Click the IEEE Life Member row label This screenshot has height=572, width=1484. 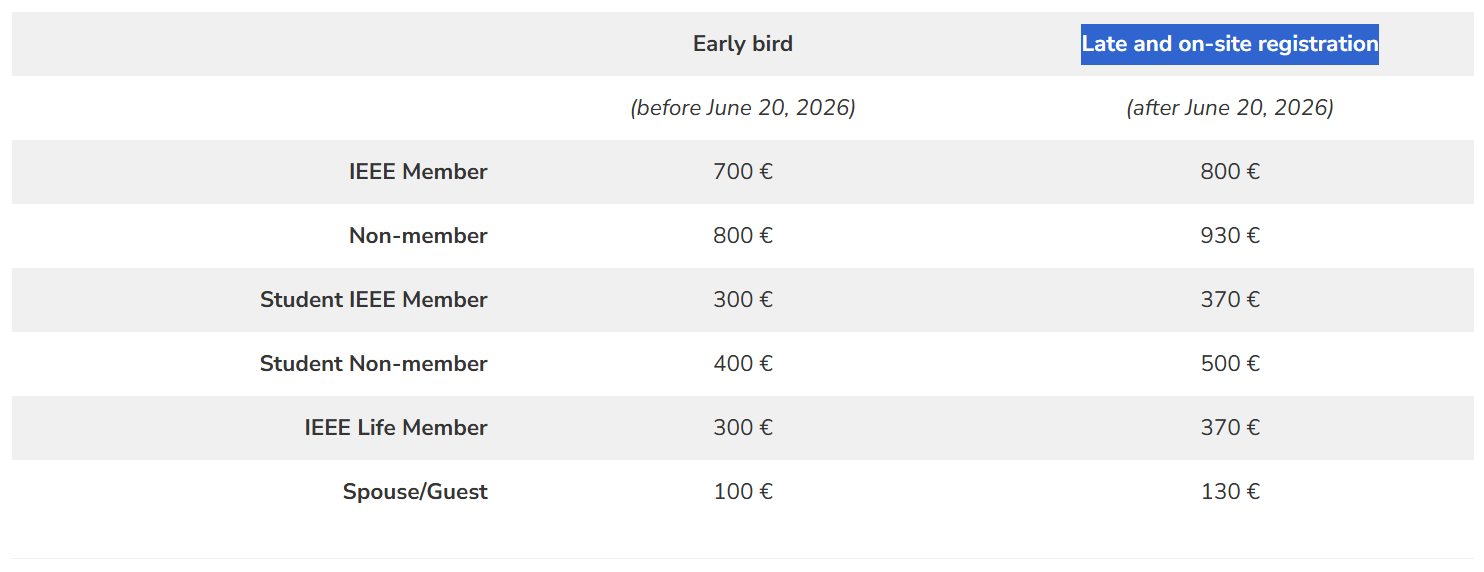396,428
